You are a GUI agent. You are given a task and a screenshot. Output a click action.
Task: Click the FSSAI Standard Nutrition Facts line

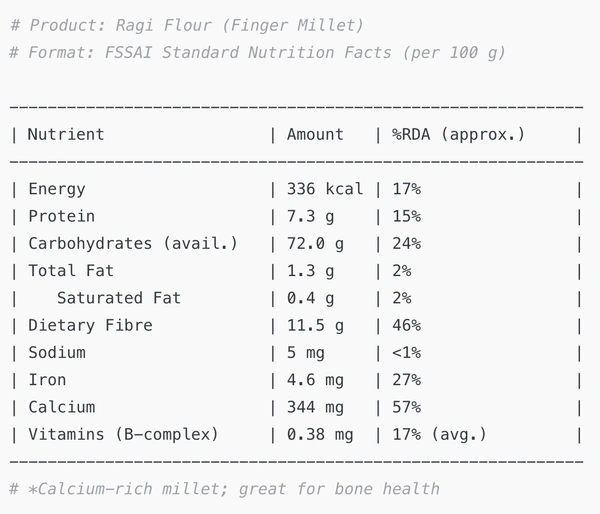[x=257, y=52]
